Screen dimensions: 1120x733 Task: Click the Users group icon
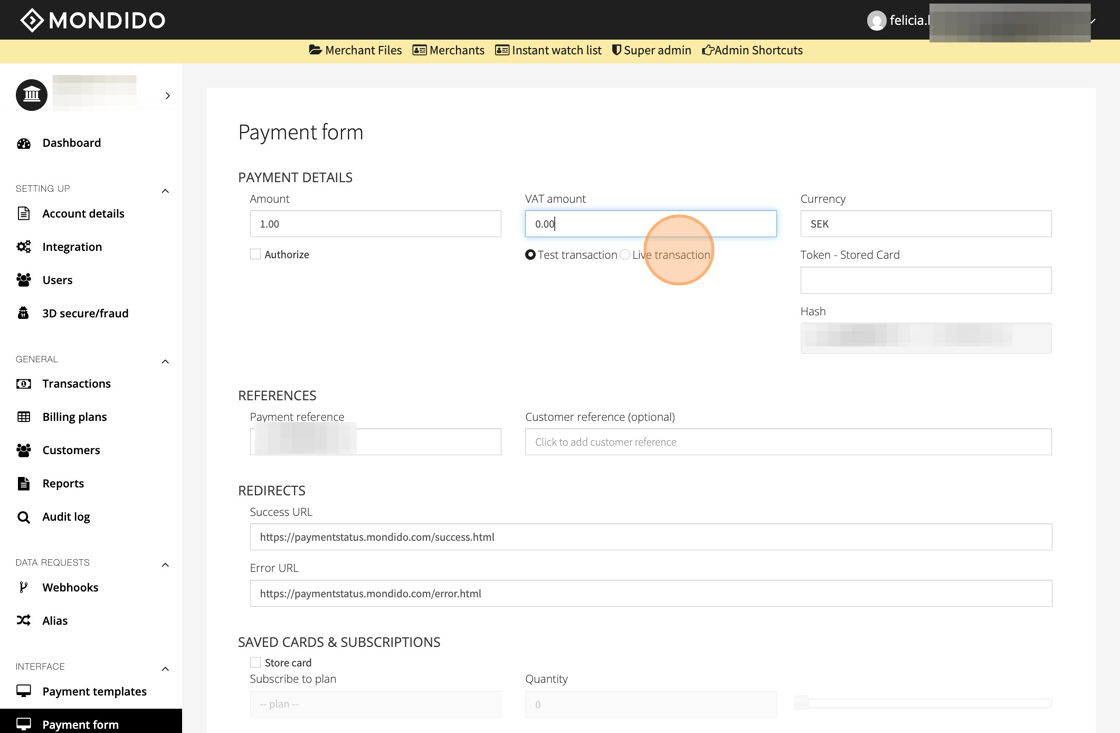[x=24, y=280]
